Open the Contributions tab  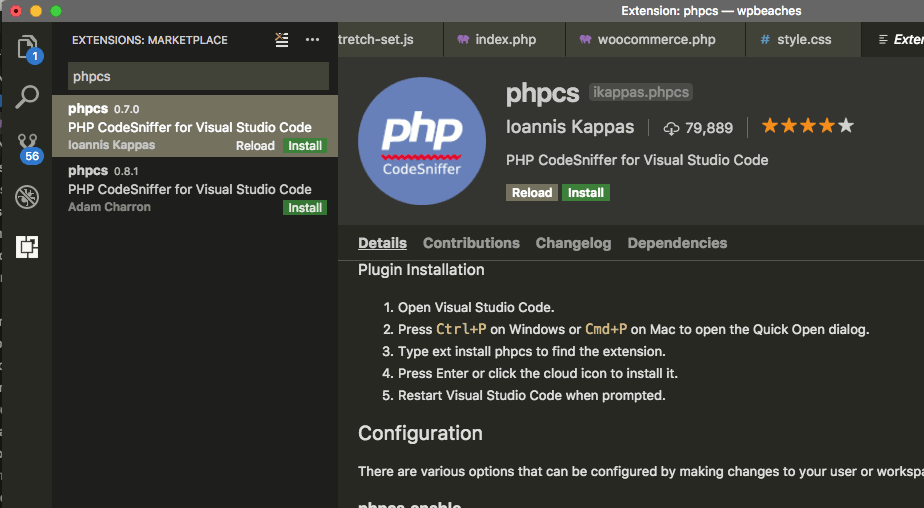[x=471, y=243]
